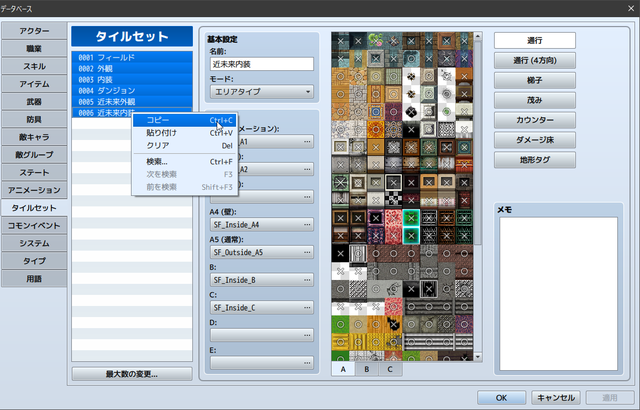Image resolution: width=640 pixels, height=410 pixels.
Task: Click the tile palette scroll down arrow
Action: tap(478, 357)
